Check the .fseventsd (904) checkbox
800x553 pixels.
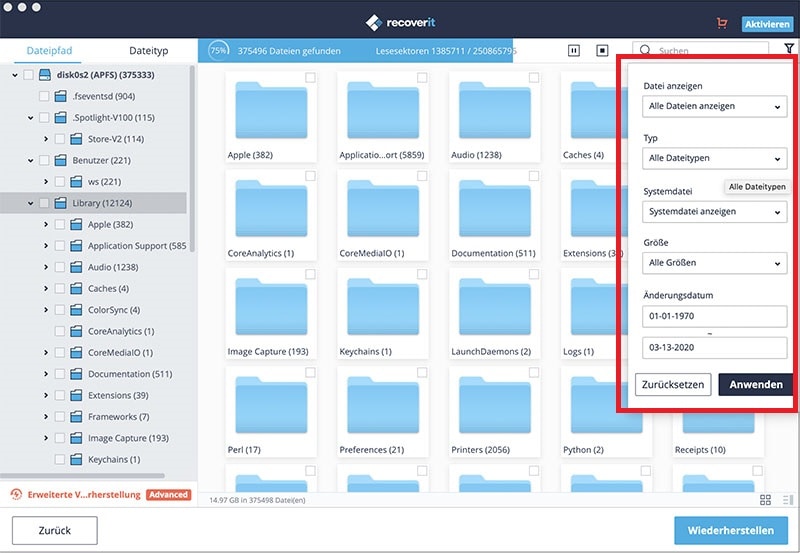click(44, 96)
